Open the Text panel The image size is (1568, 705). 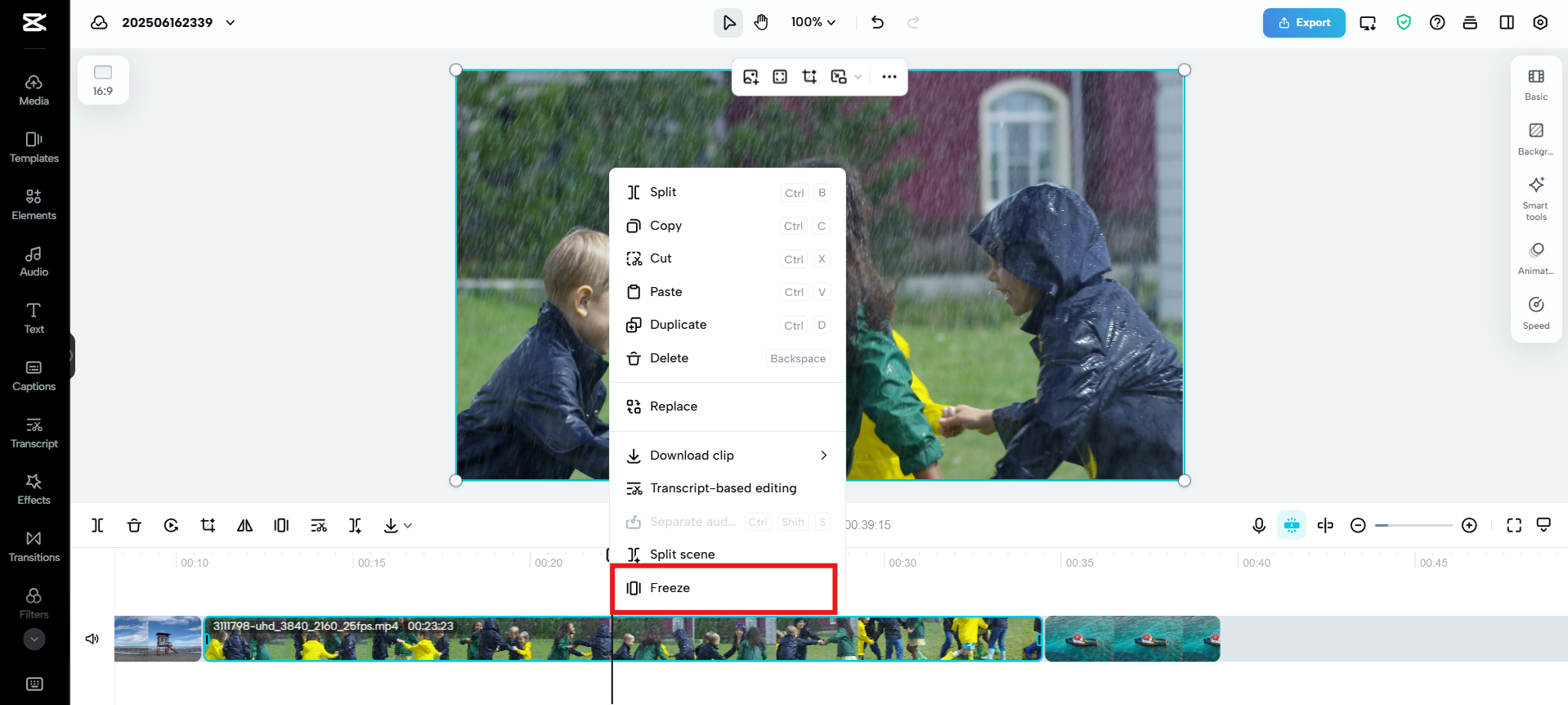click(34, 318)
